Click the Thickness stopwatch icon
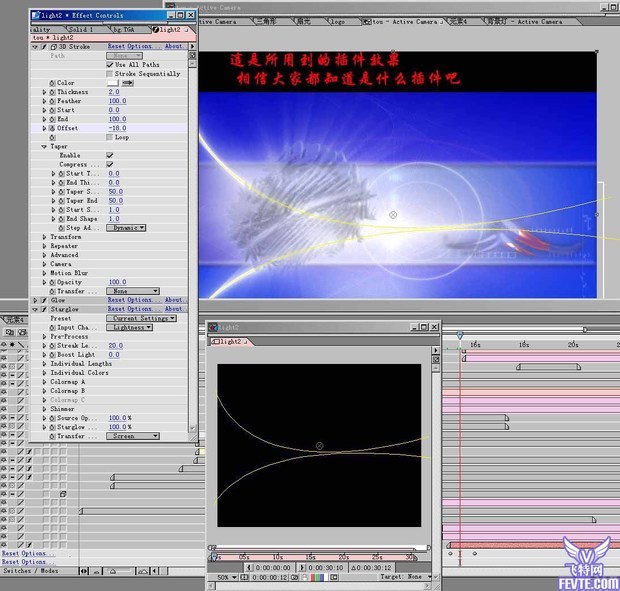Viewport: 620px width, 591px height. tap(52, 92)
